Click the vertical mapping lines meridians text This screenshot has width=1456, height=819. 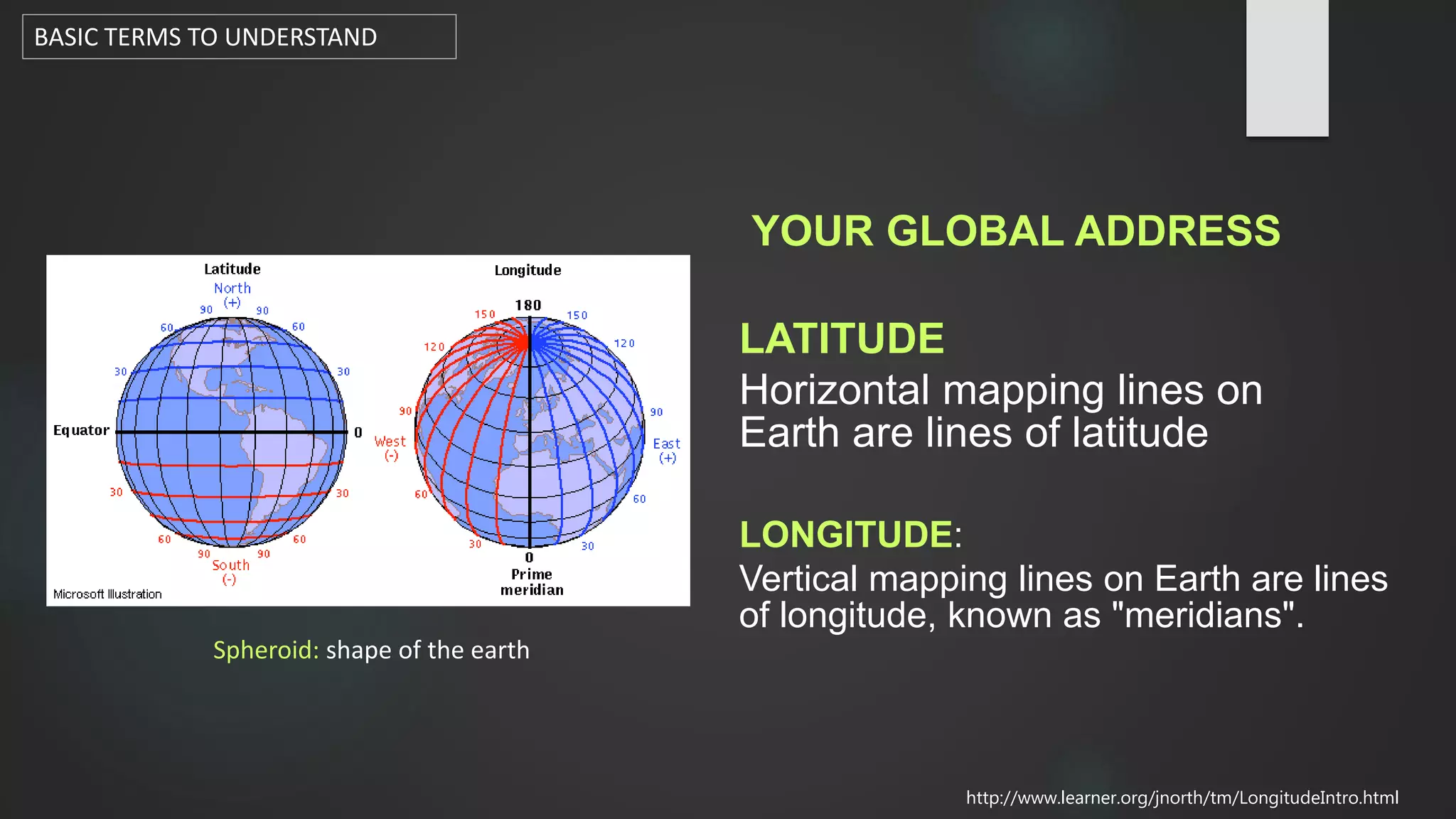point(1063,596)
